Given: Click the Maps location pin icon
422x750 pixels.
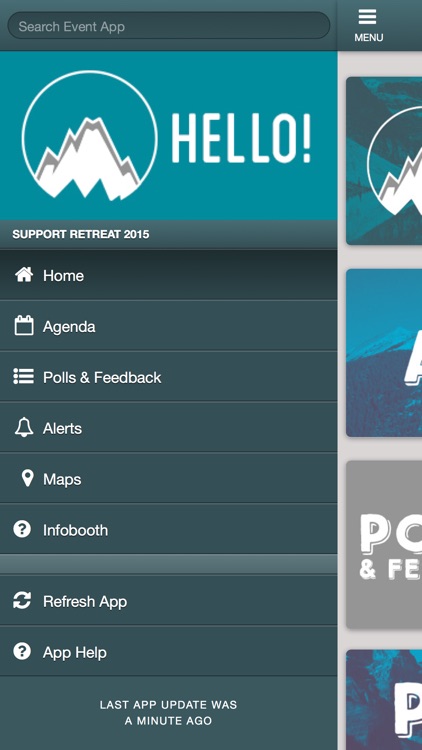Looking at the screenshot, I should click(28, 478).
